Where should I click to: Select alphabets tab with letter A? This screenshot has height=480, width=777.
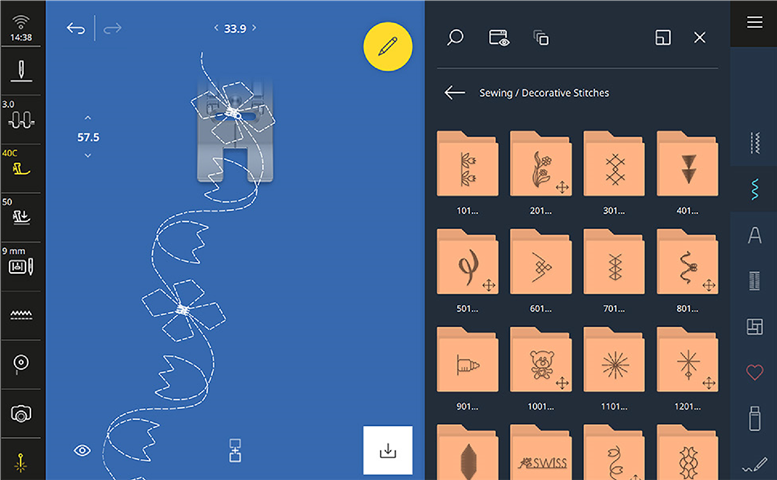[754, 235]
